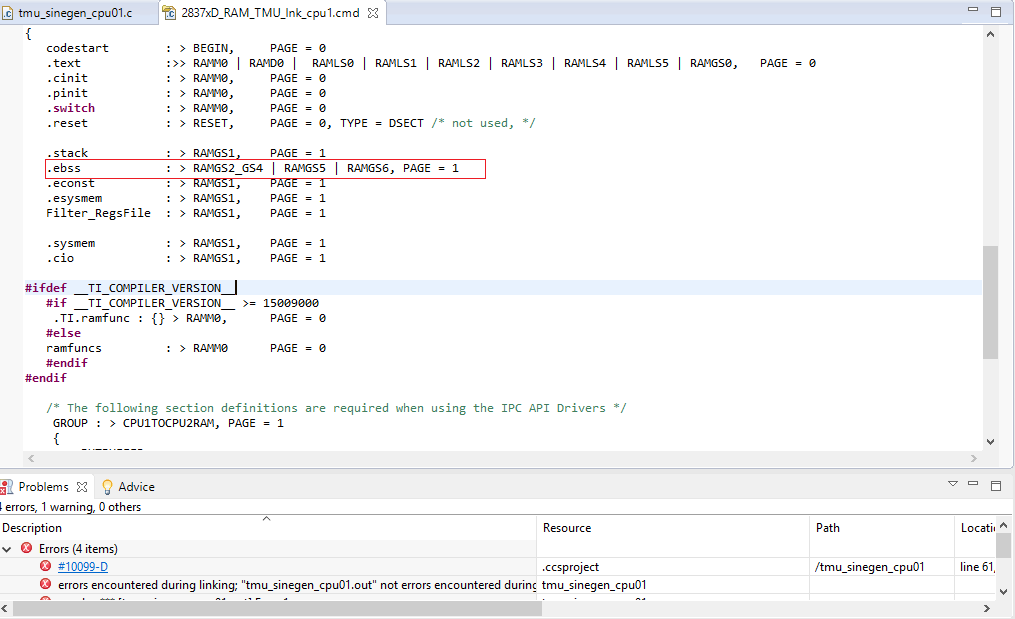Click Problems horizontal scrollbar right arrow
The image size is (1015, 619).
coord(987,609)
